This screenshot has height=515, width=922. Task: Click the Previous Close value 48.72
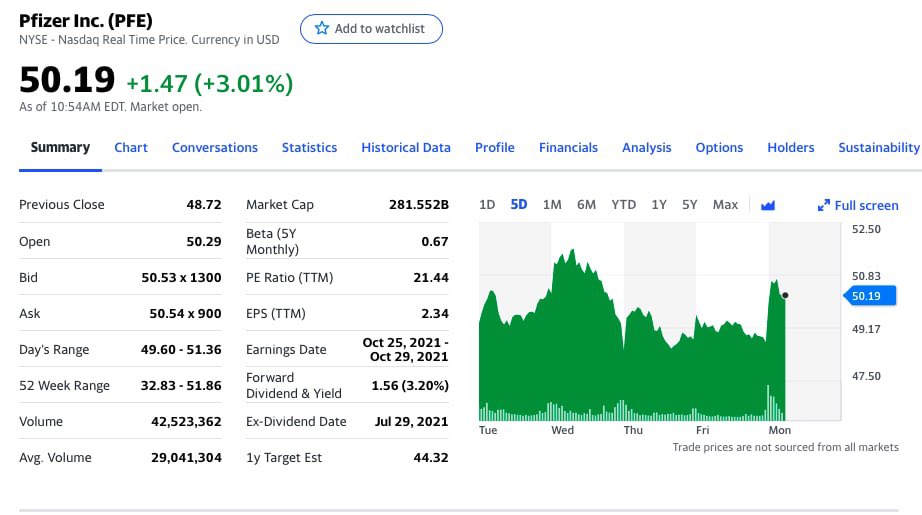[x=203, y=205]
